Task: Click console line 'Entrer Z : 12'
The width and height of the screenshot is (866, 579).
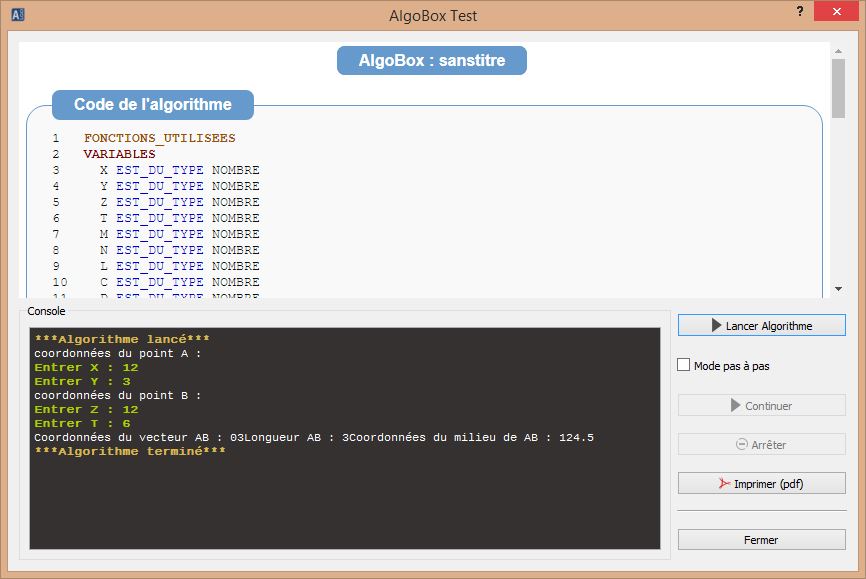Action: 86,409
